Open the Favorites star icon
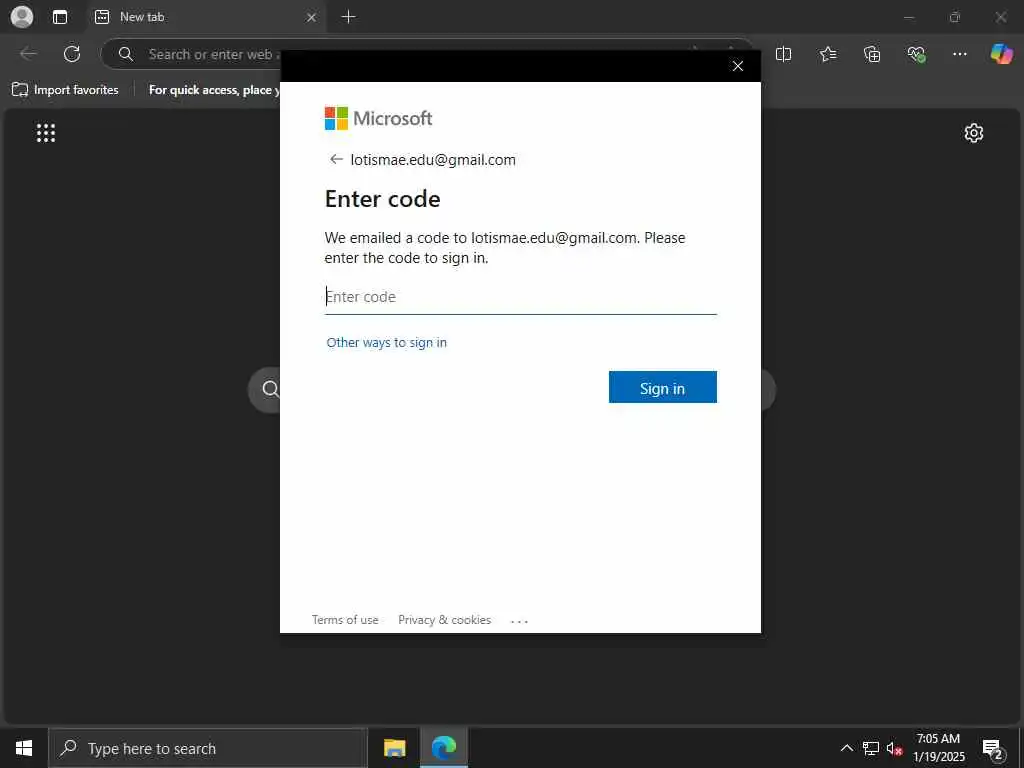Screen dimensions: 1024x768 (827, 54)
